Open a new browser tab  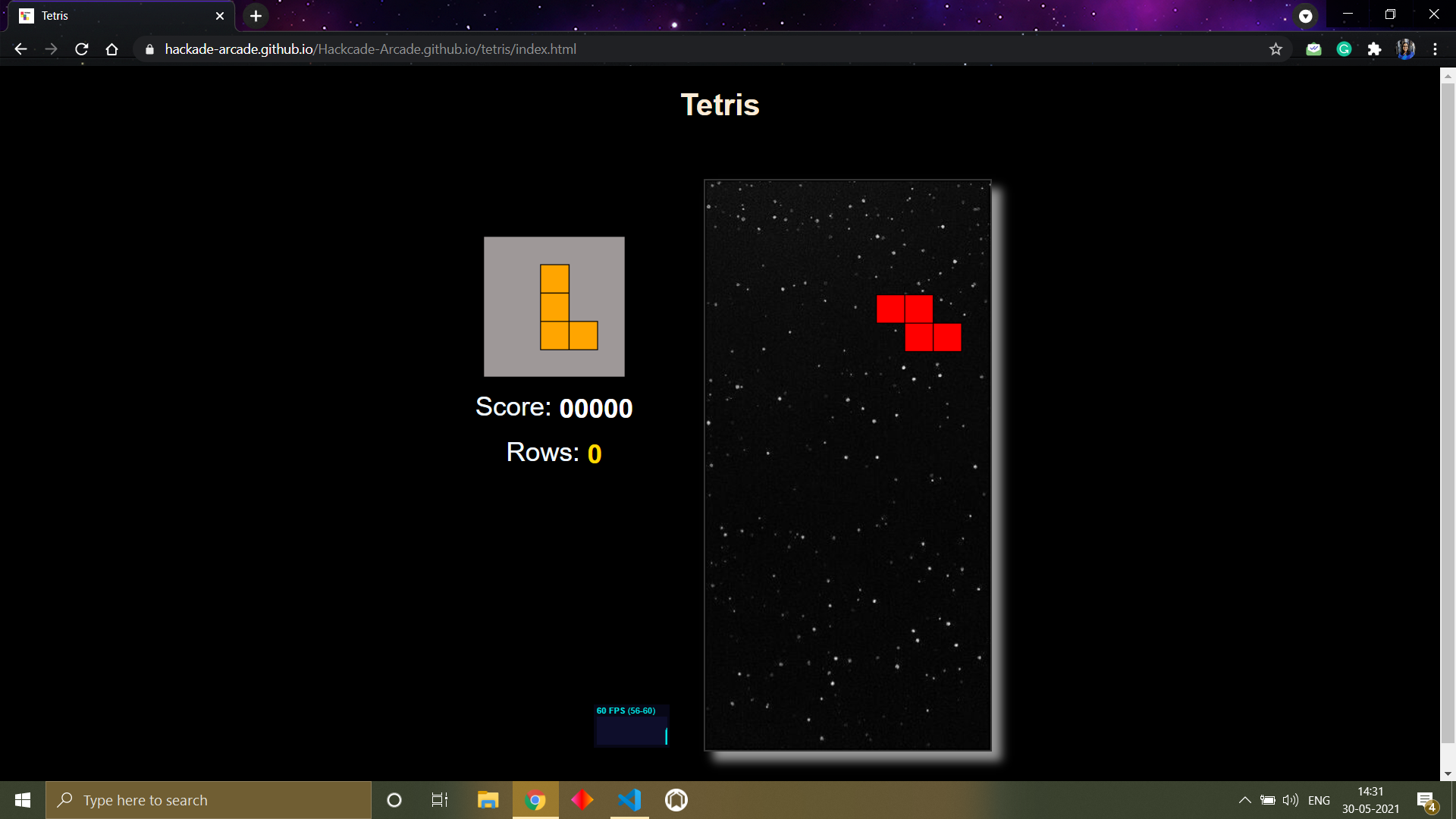[256, 15]
